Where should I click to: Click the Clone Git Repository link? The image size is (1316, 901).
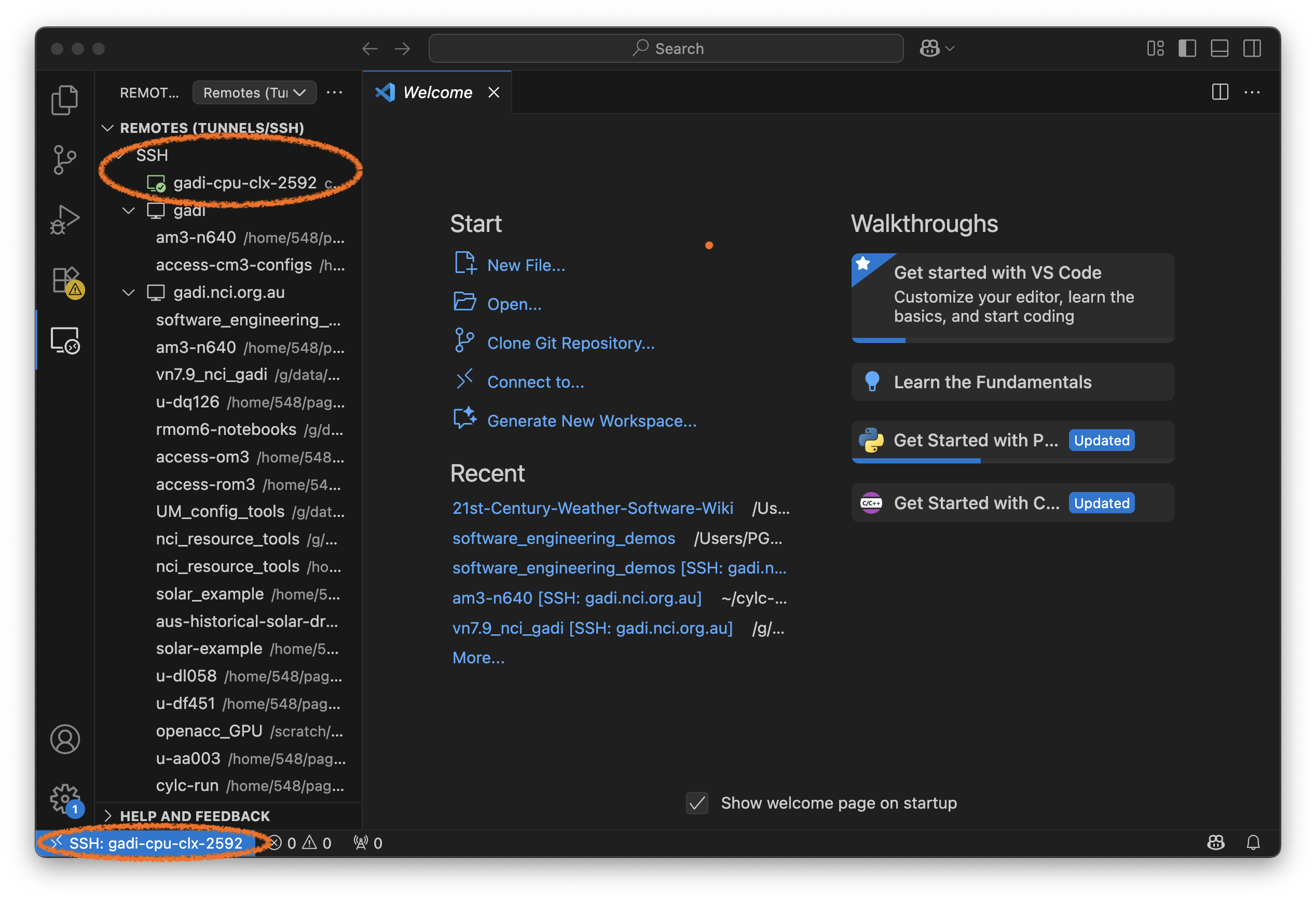pyautogui.click(x=570, y=343)
